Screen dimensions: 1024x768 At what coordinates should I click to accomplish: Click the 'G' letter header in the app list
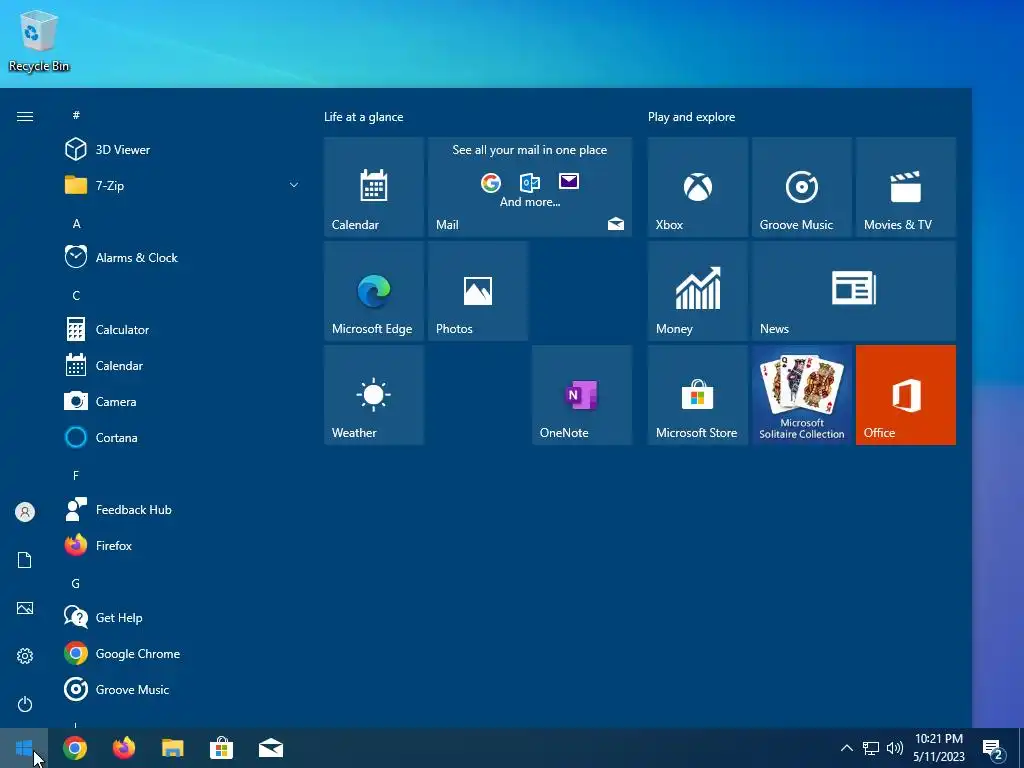[76, 584]
